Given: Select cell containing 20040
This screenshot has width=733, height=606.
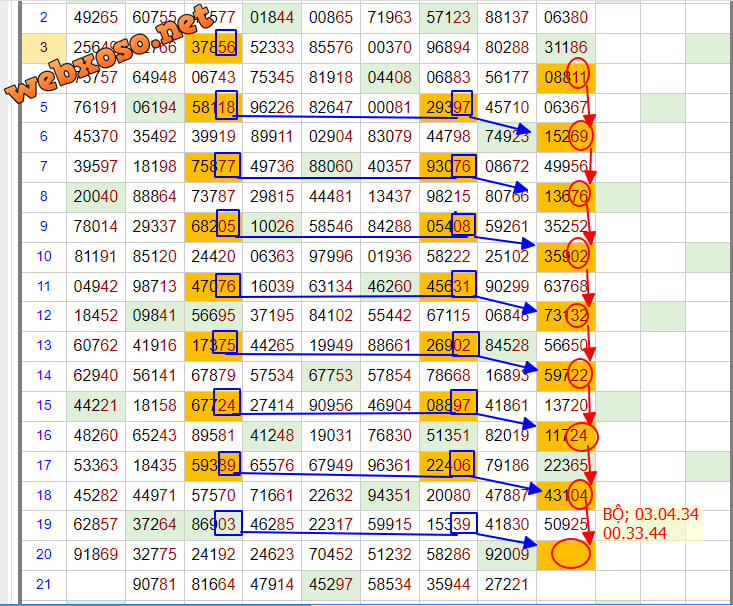Looking at the screenshot, I should [96, 196].
